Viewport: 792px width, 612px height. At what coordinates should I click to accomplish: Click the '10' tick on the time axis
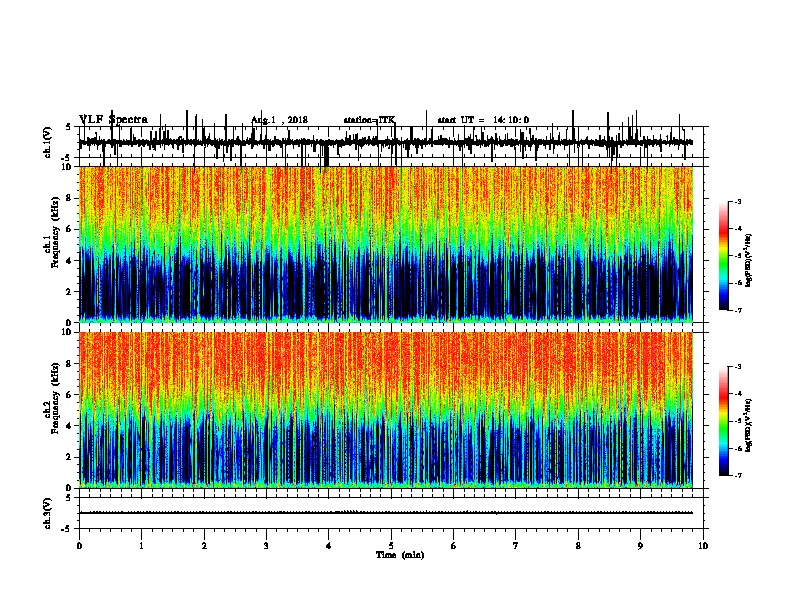[x=703, y=546]
